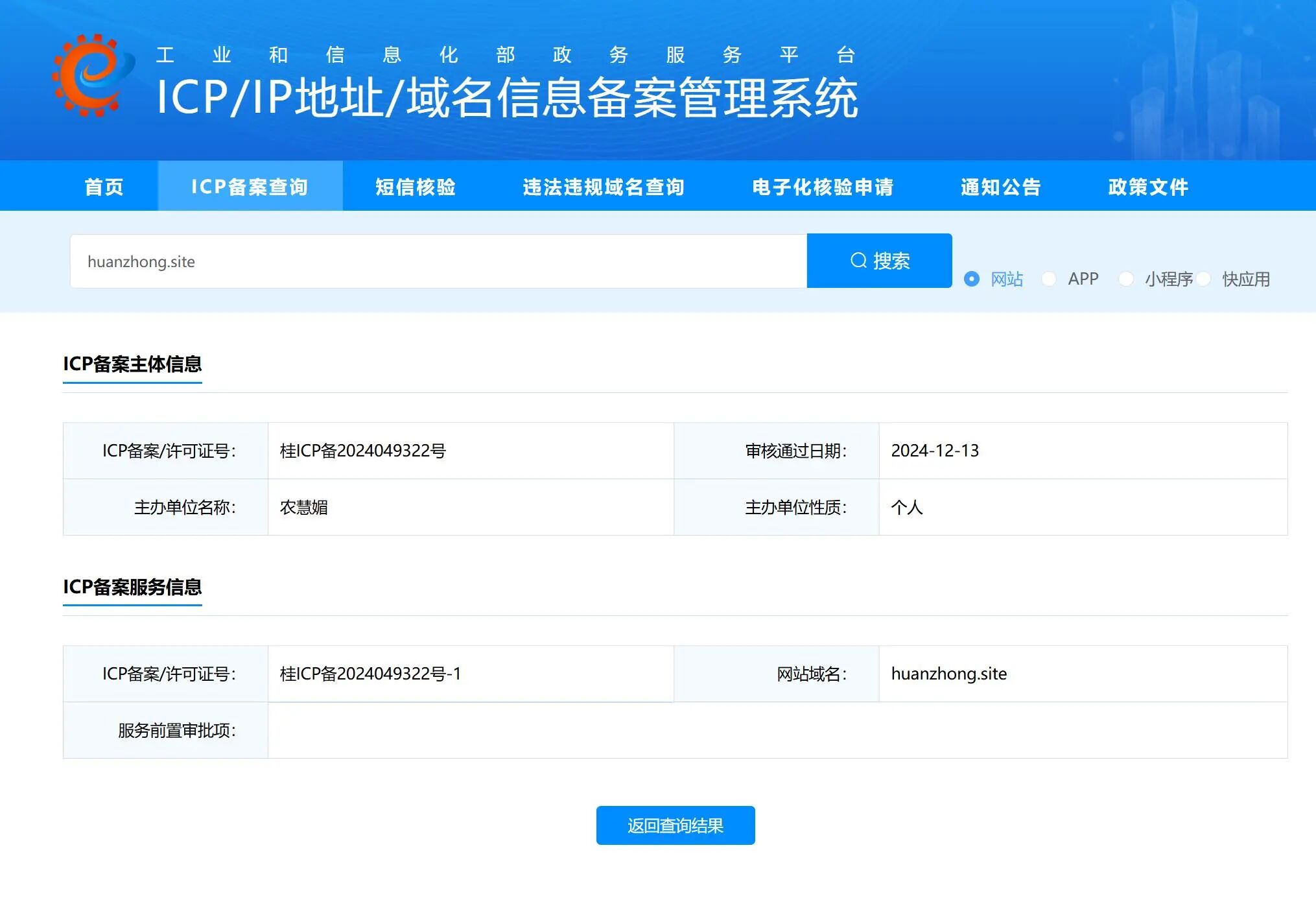Click the ICP/IP地址/域名信息备案管理系统 title

(x=507, y=99)
